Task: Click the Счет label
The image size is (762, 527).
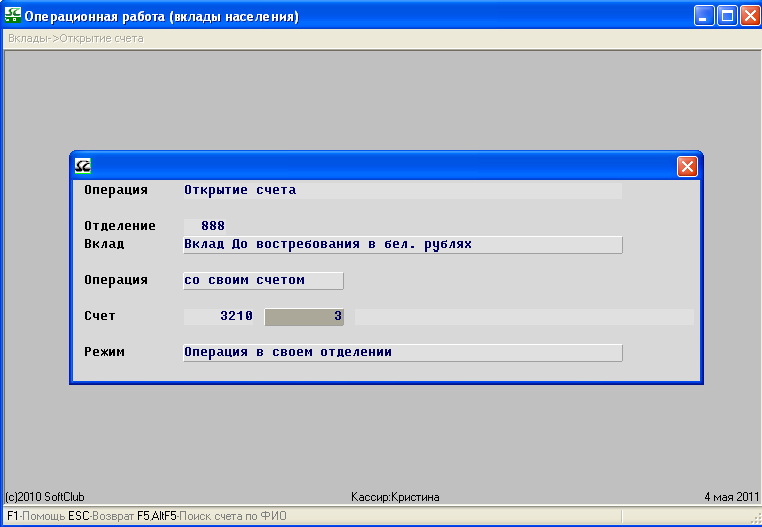Action: tap(100, 316)
